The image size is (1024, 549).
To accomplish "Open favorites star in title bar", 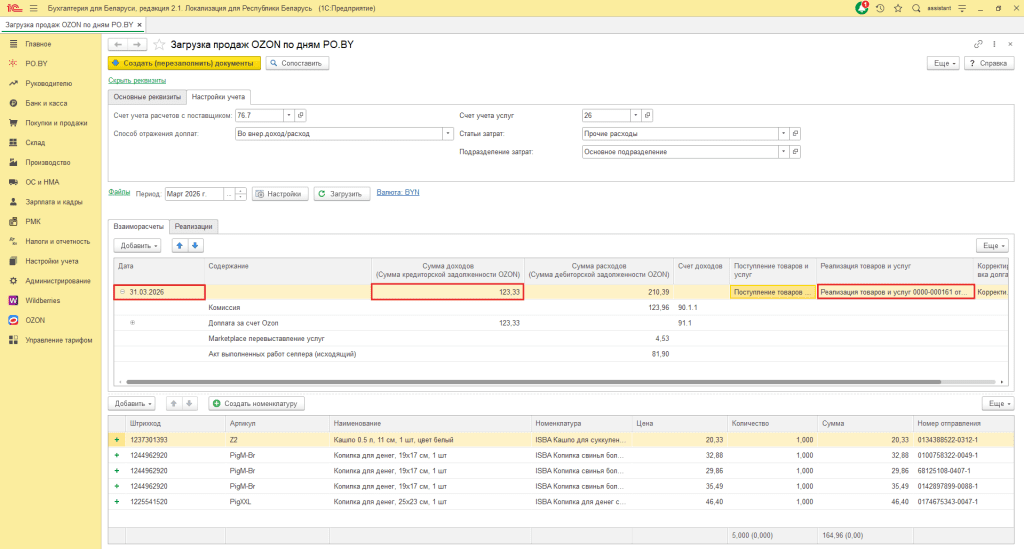I will (x=898, y=8).
